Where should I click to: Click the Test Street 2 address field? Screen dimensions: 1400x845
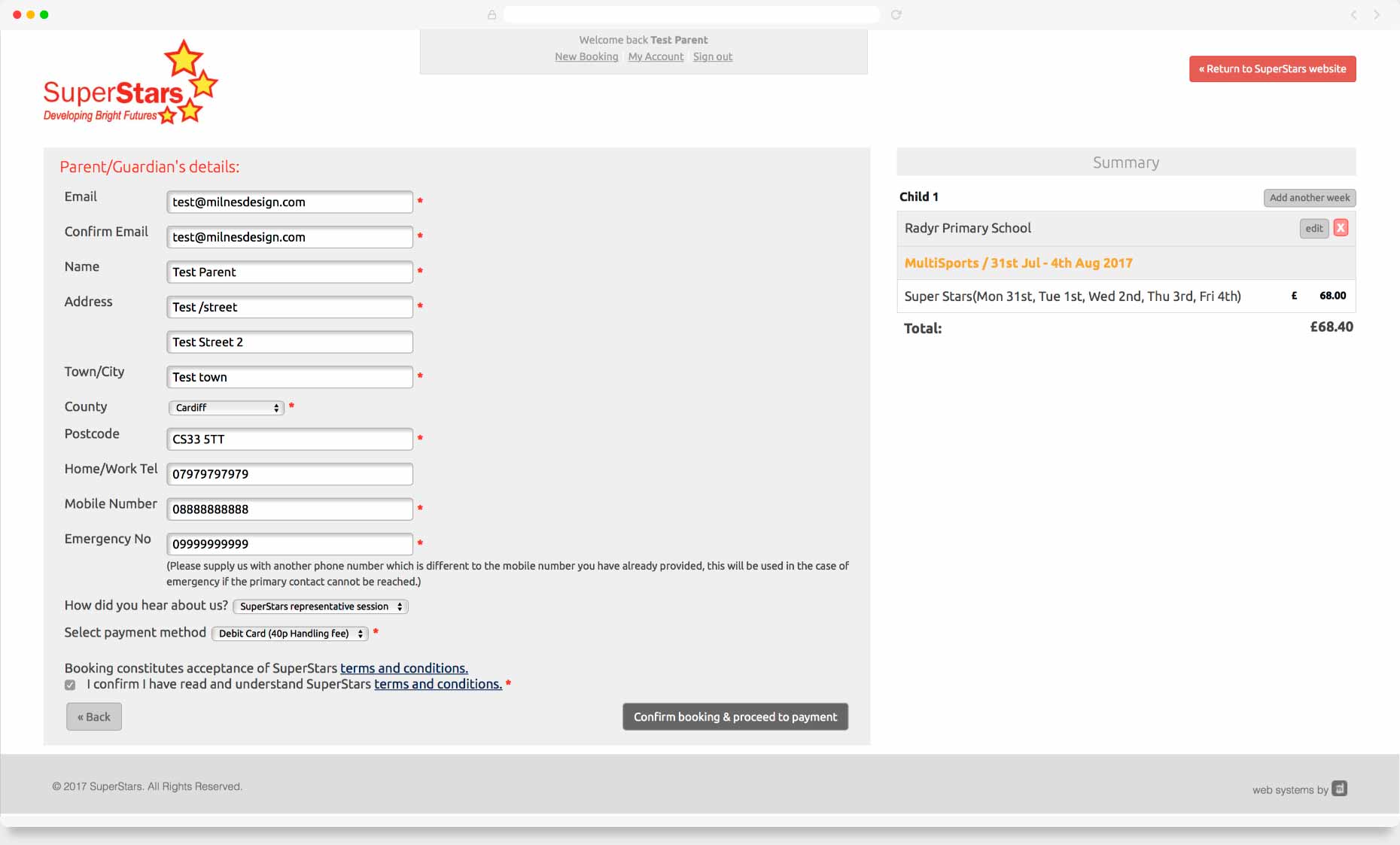coord(290,342)
